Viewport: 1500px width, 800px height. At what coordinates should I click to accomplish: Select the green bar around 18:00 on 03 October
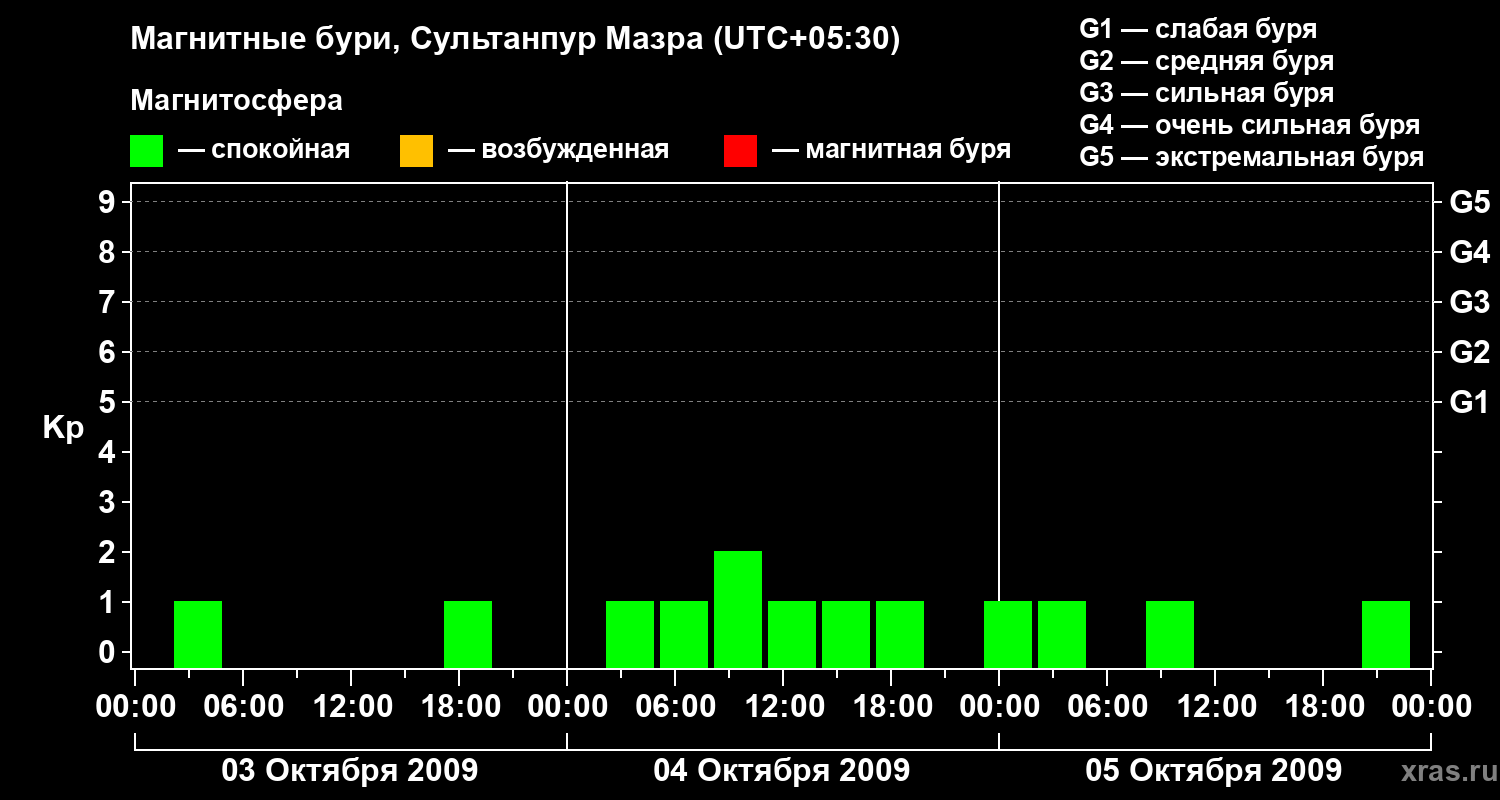(x=468, y=634)
